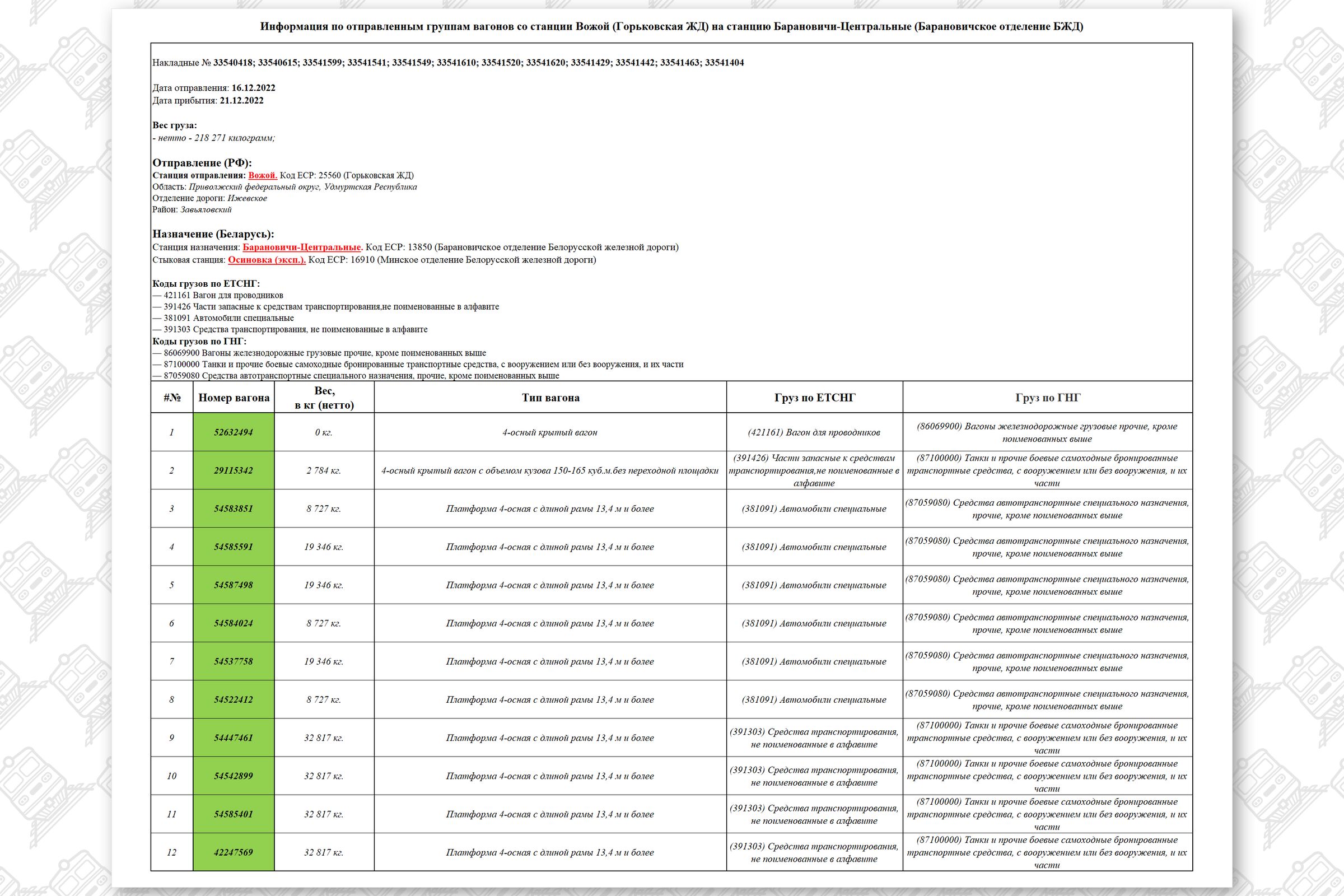Image resolution: width=1344 pixels, height=896 pixels.
Task: Select wagon number 54583851 cell
Action: pyautogui.click(x=233, y=509)
